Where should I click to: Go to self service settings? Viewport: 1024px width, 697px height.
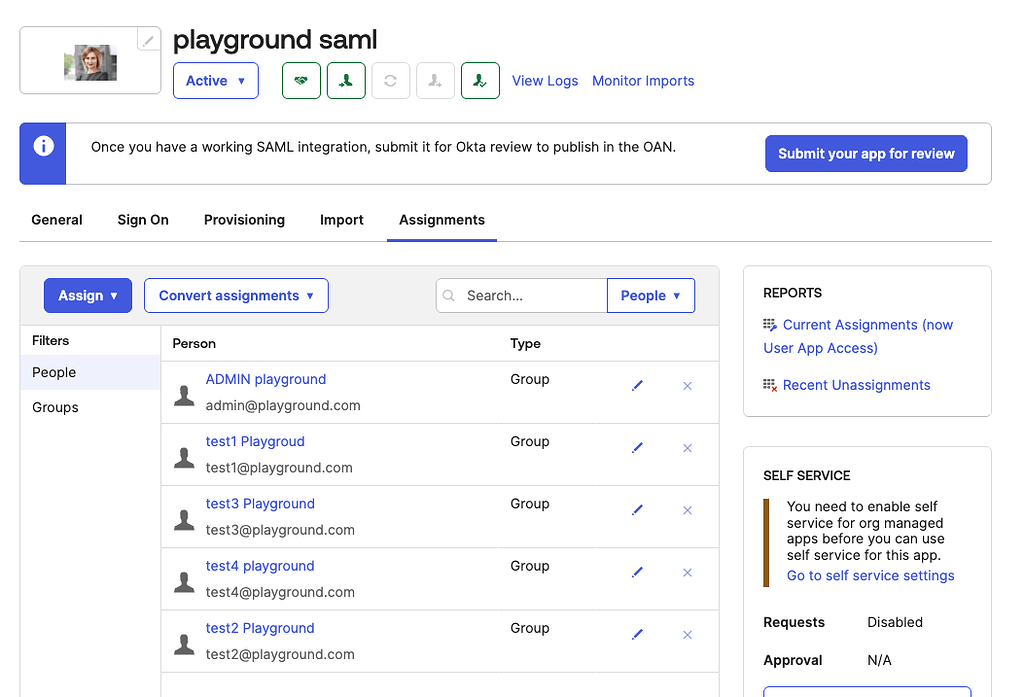click(870, 576)
